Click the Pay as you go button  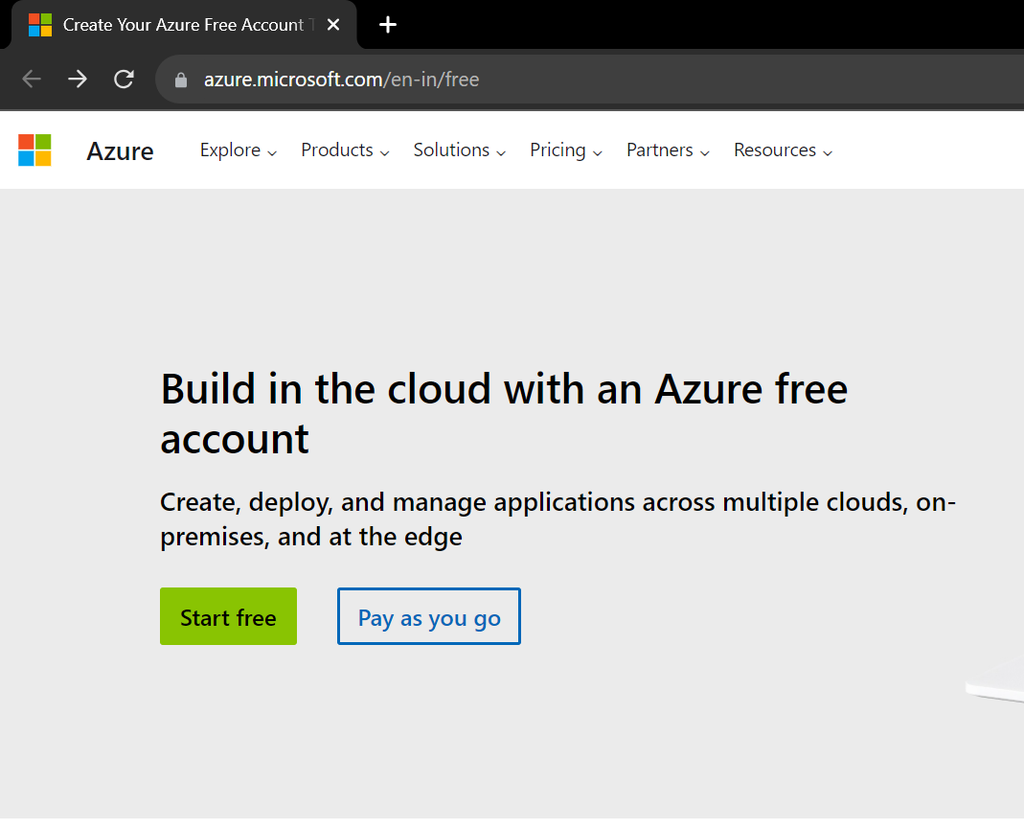point(428,616)
